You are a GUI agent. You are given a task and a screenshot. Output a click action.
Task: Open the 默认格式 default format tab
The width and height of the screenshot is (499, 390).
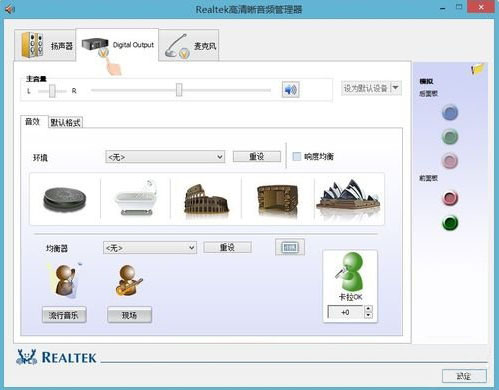click(65, 123)
